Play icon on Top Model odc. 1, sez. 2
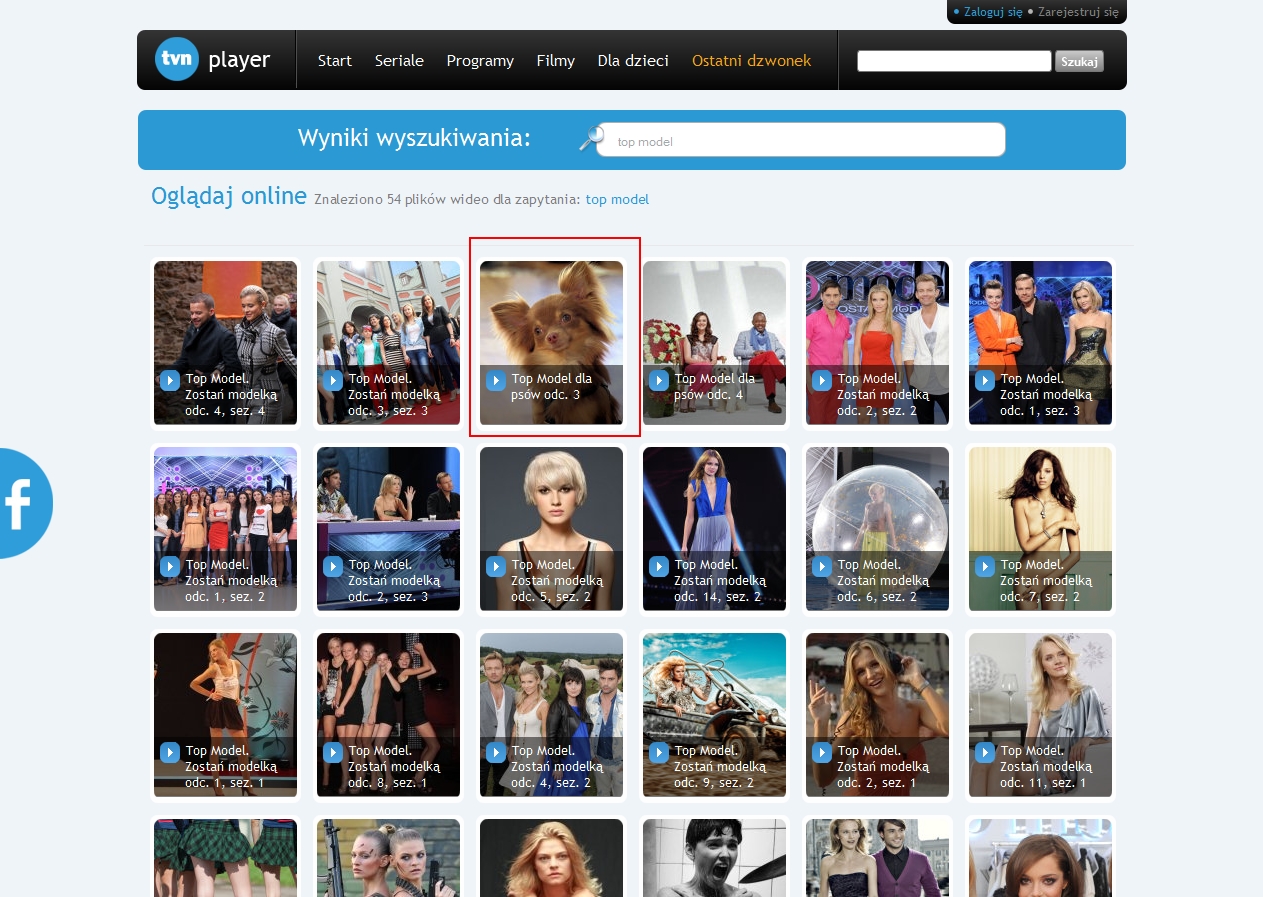 point(169,566)
